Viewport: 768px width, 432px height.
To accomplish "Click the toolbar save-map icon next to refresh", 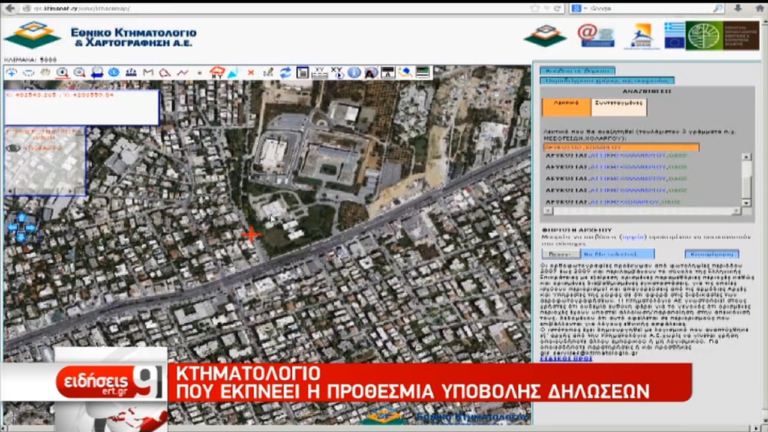I will point(302,73).
